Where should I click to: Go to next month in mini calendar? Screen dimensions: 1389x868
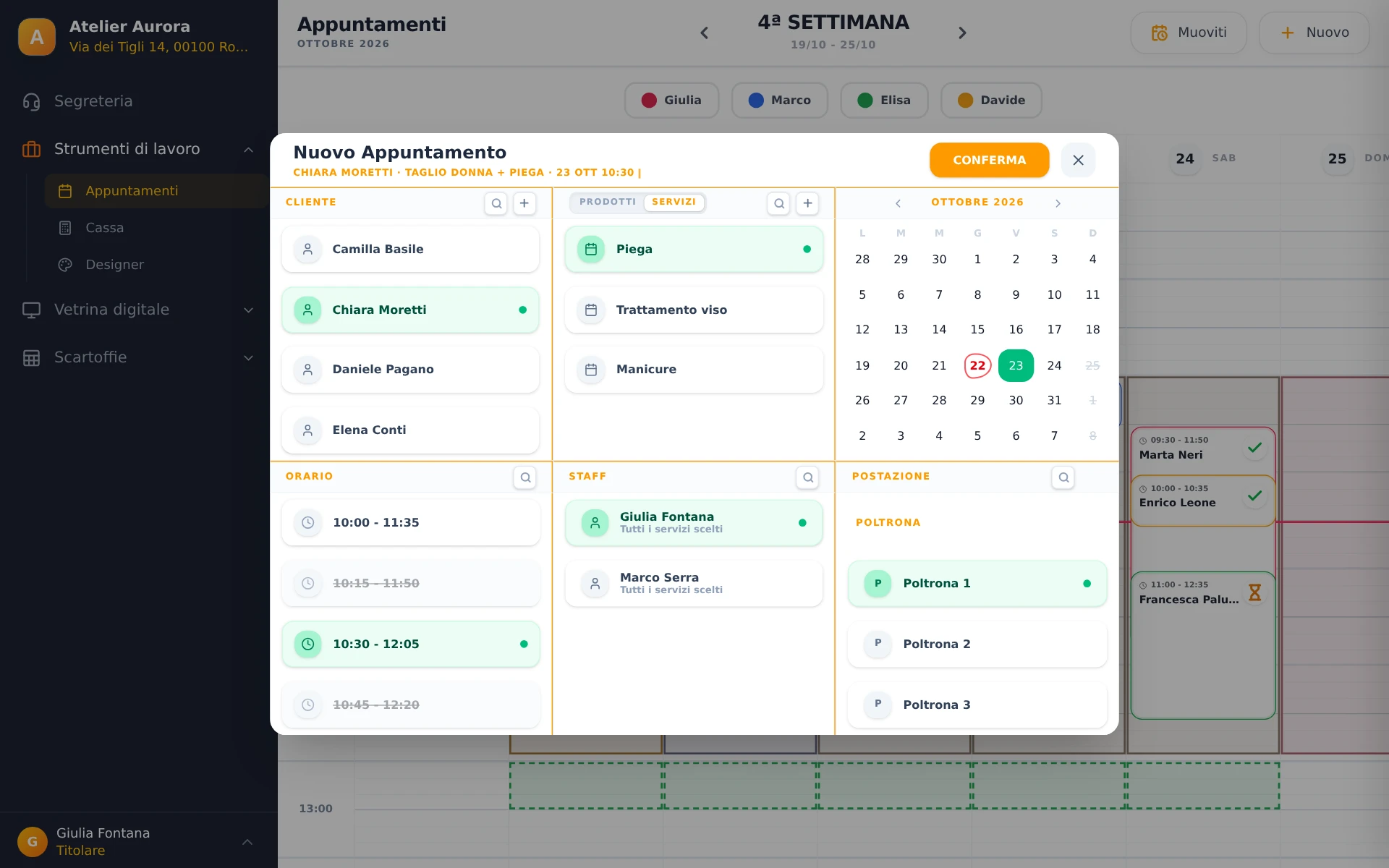[1058, 203]
